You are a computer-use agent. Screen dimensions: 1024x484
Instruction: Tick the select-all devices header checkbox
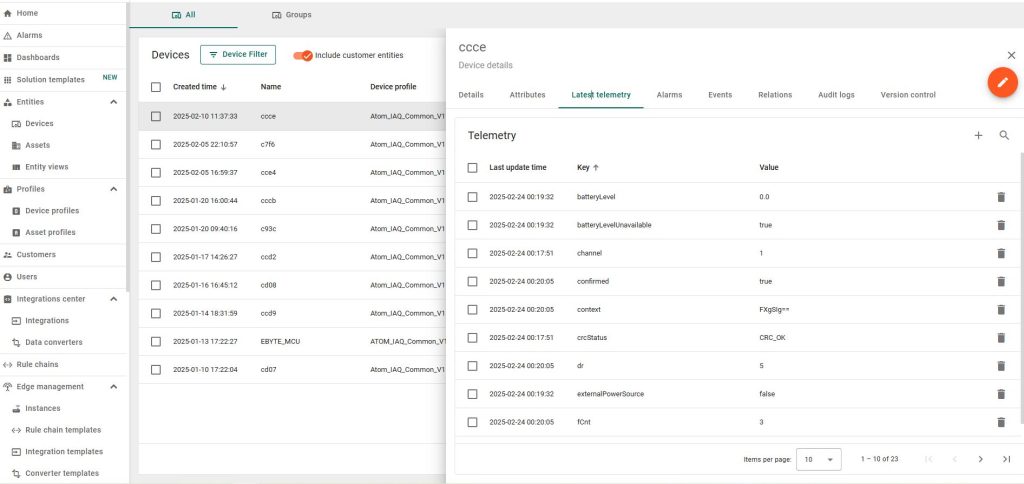coord(156,87)
